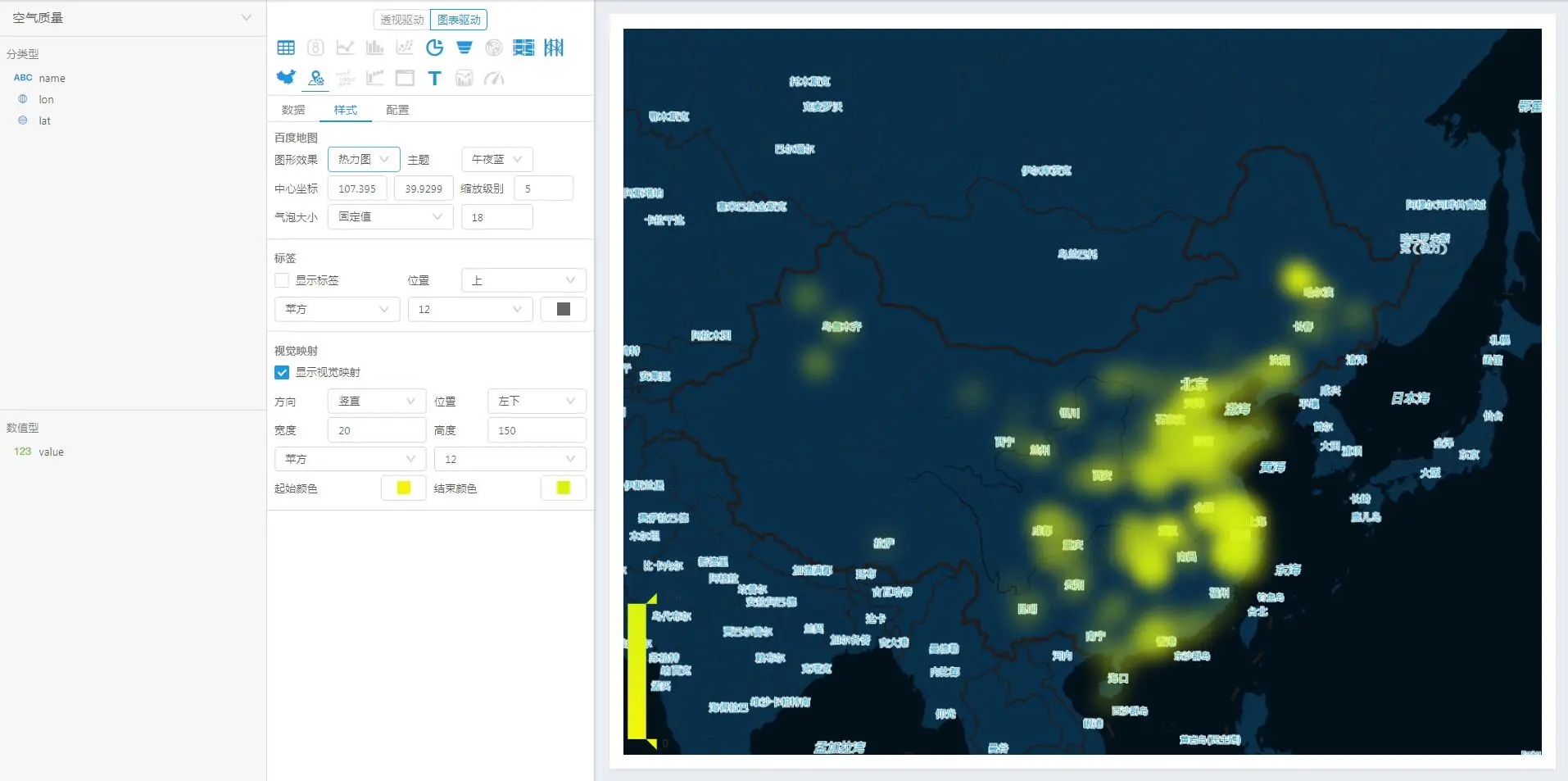Image resolution: width=1568 pixels, height=781 pixels.
Task: Click the center longitude field 107.395
Action: (x=357, y=188)
